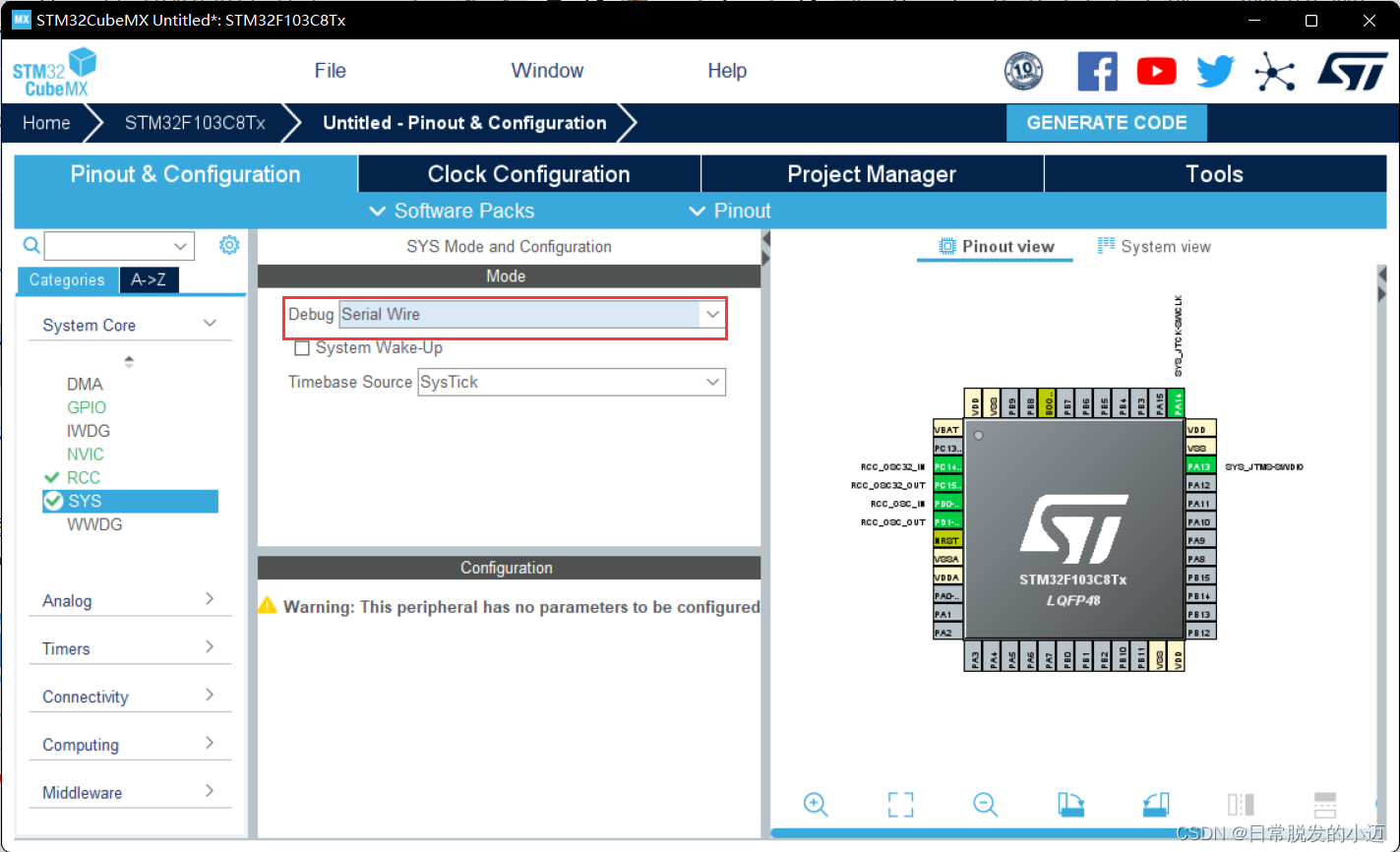Image resolution: width=1400 pixels, height=852 pixels.
Task: Select DMA in System Core list
Action: (85, 384)
